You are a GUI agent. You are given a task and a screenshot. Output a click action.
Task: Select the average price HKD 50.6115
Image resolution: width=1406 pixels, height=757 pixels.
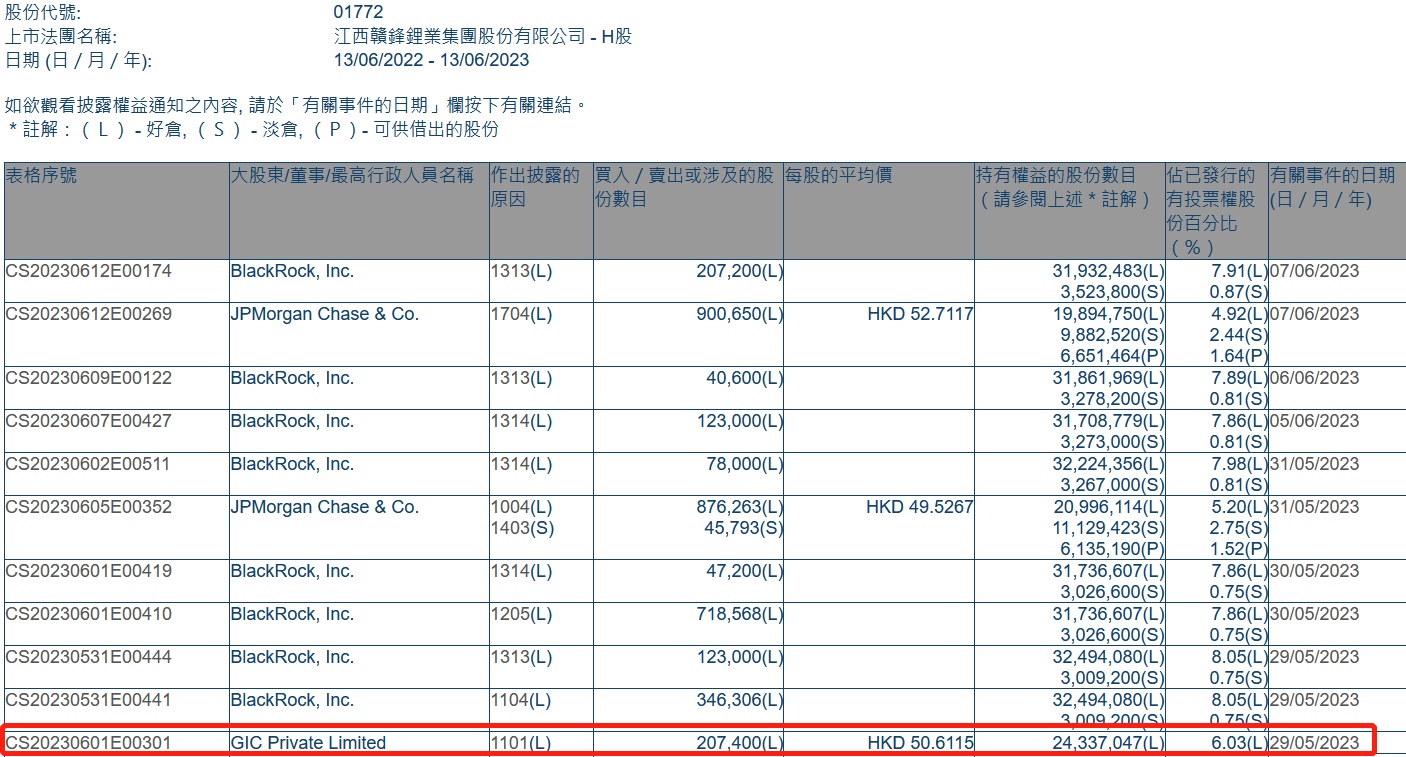(x=920, y=742)
